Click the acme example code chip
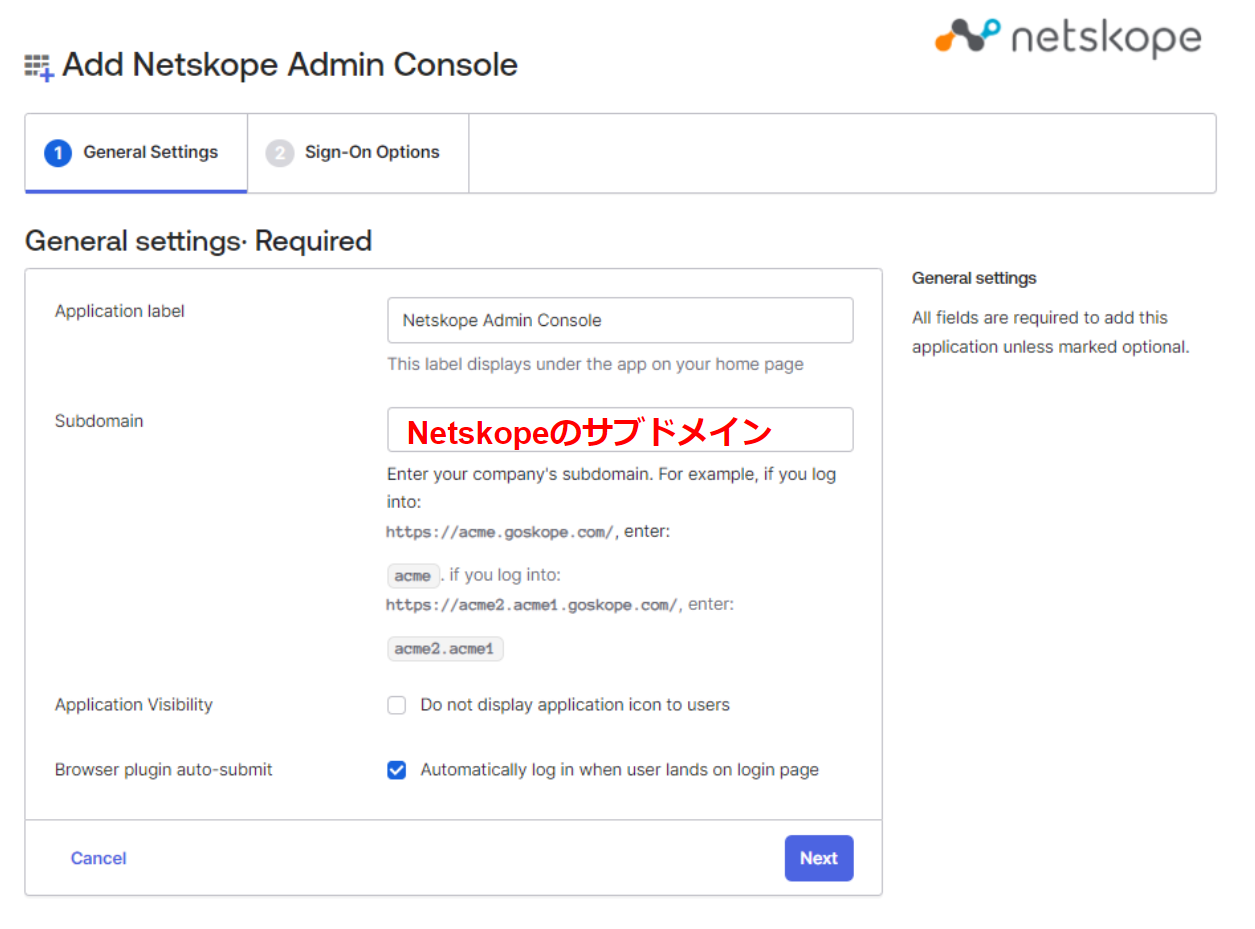Viewport: 1255px width, 929px height. (413, 575)
